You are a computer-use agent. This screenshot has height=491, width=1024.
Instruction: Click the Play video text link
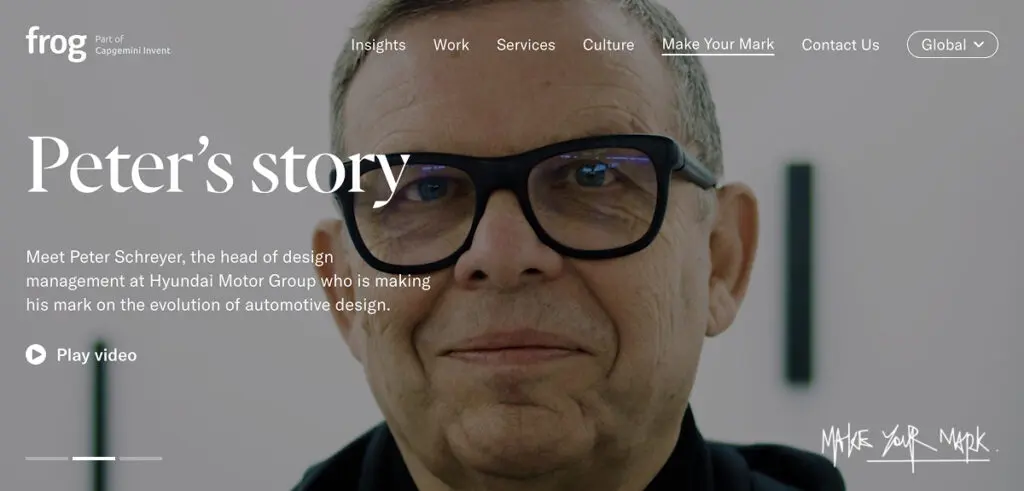pyautogui.click(x=97, y=355)
